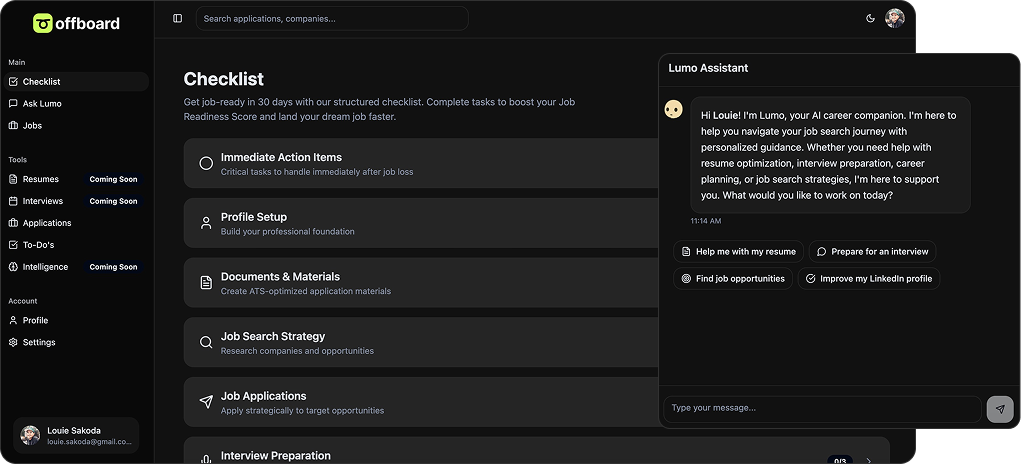This screenshot has width=1021, height=464.
Task: Go to Jobs page in sidebar
Action: coord(32,126)
